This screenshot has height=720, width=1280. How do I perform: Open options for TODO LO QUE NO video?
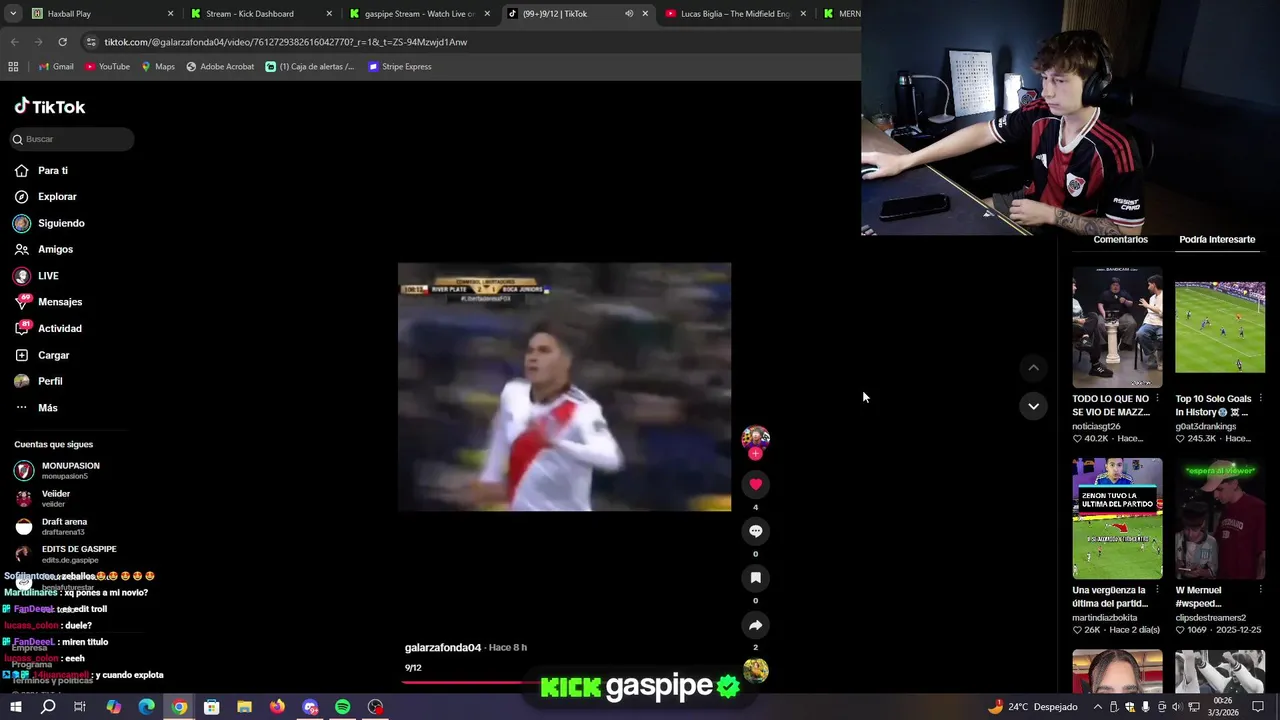coord(1157,398)
